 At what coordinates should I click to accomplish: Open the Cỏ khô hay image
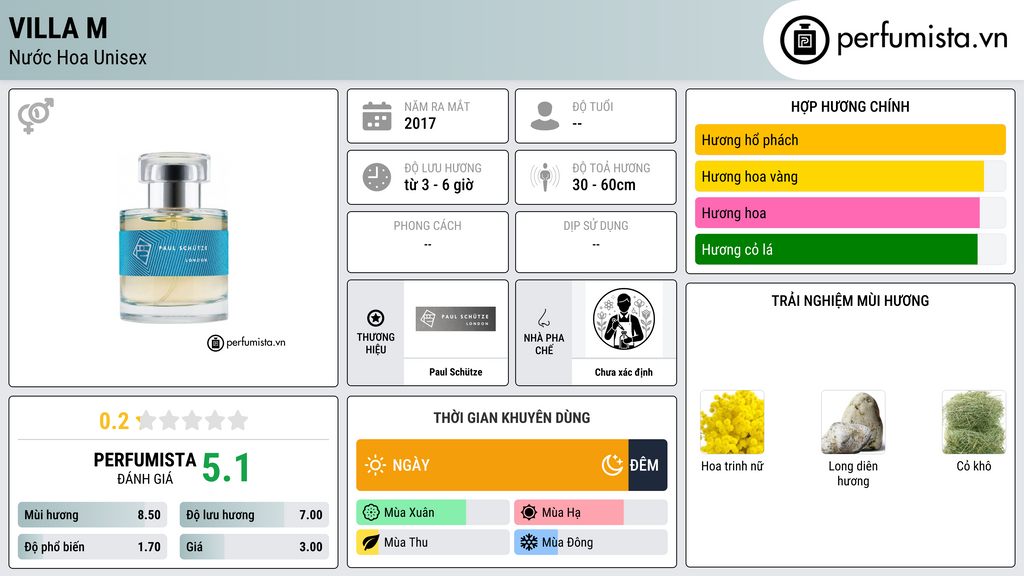(974, 423)
